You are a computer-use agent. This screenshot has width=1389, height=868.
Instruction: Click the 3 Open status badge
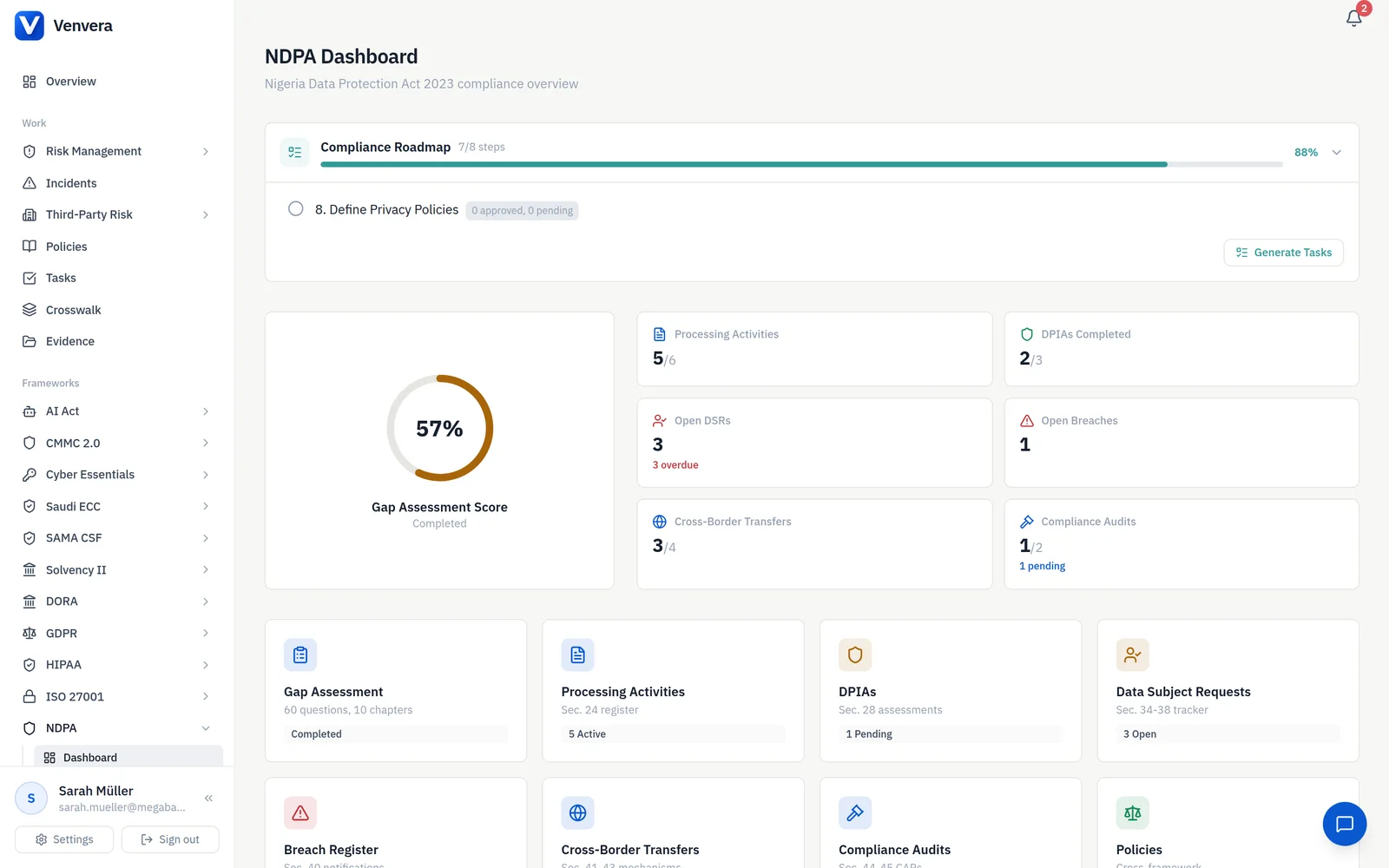[x=1228, y=734]
